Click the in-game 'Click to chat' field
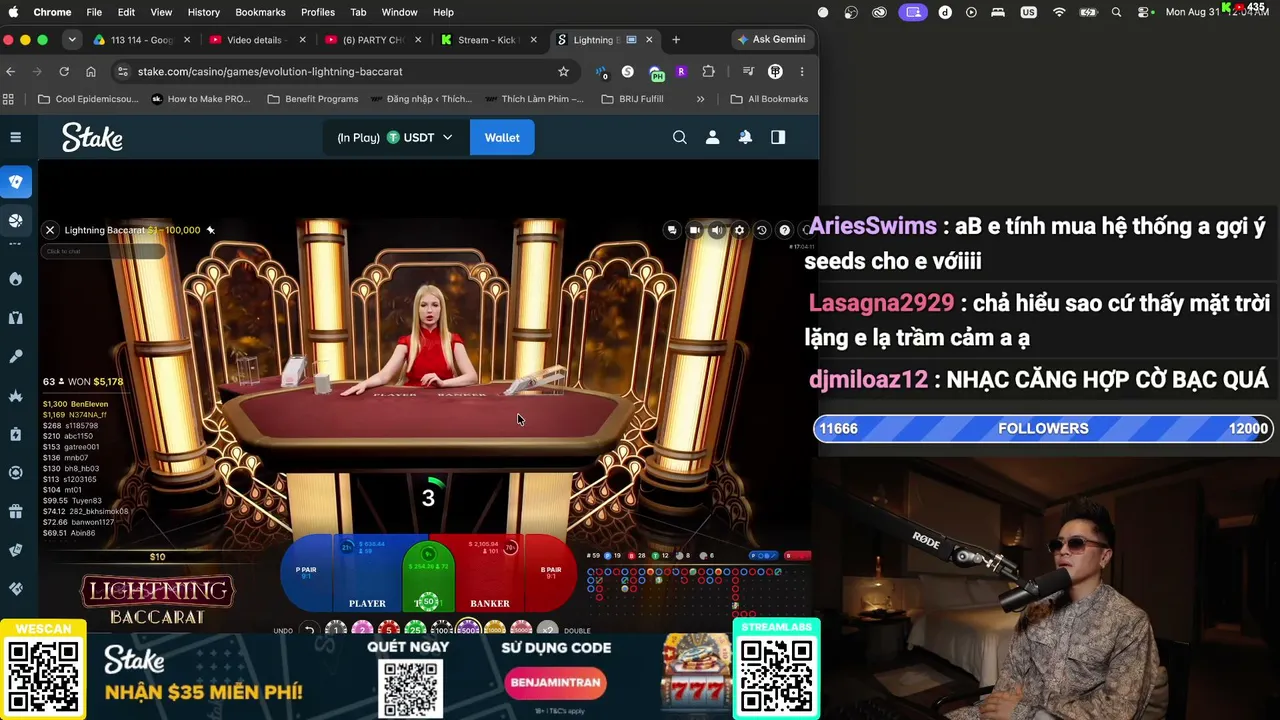The width and height of the screenshot is (1280, 720). [102, 251]
